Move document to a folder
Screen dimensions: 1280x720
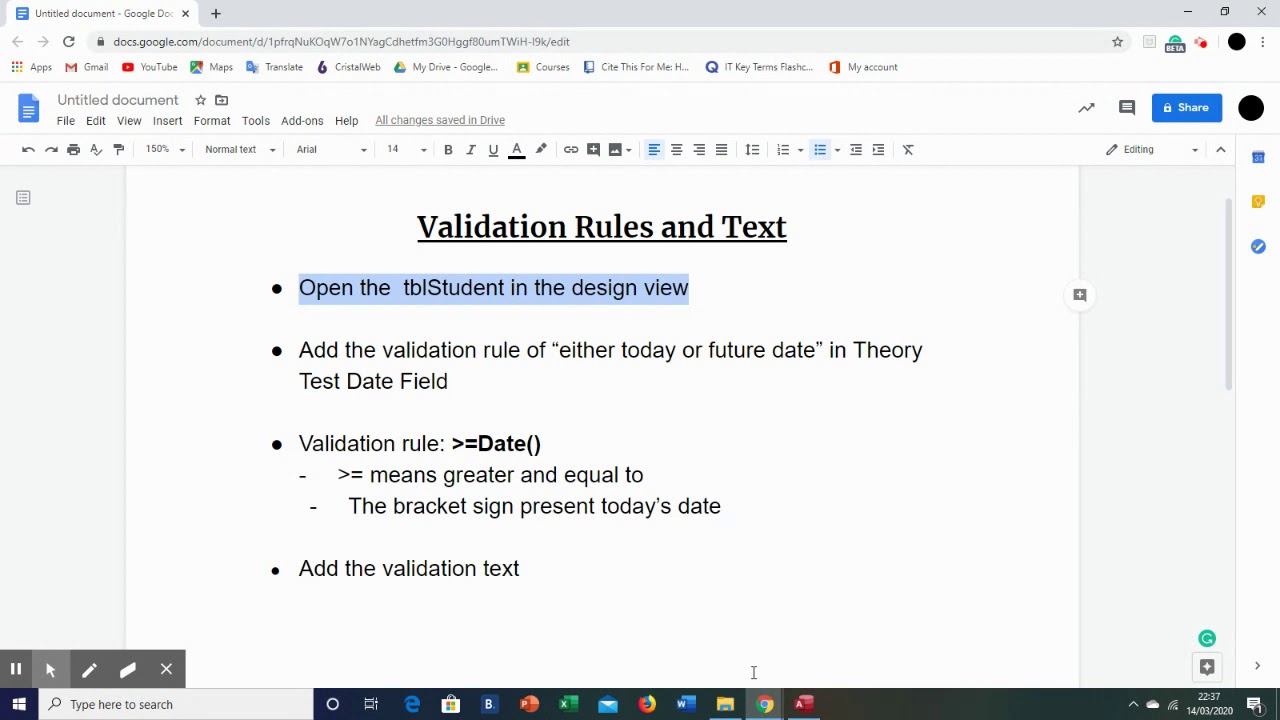[222, 100]
